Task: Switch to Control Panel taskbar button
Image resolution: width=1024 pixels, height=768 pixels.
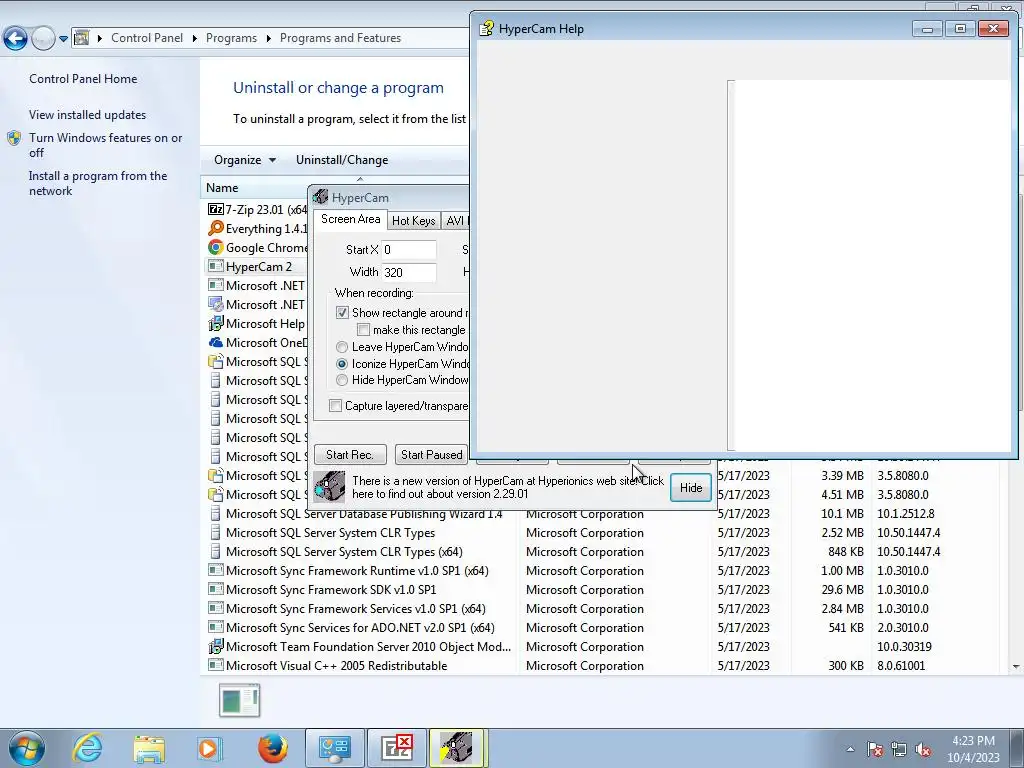Action: pyautogui.click(x=334, y=748)
